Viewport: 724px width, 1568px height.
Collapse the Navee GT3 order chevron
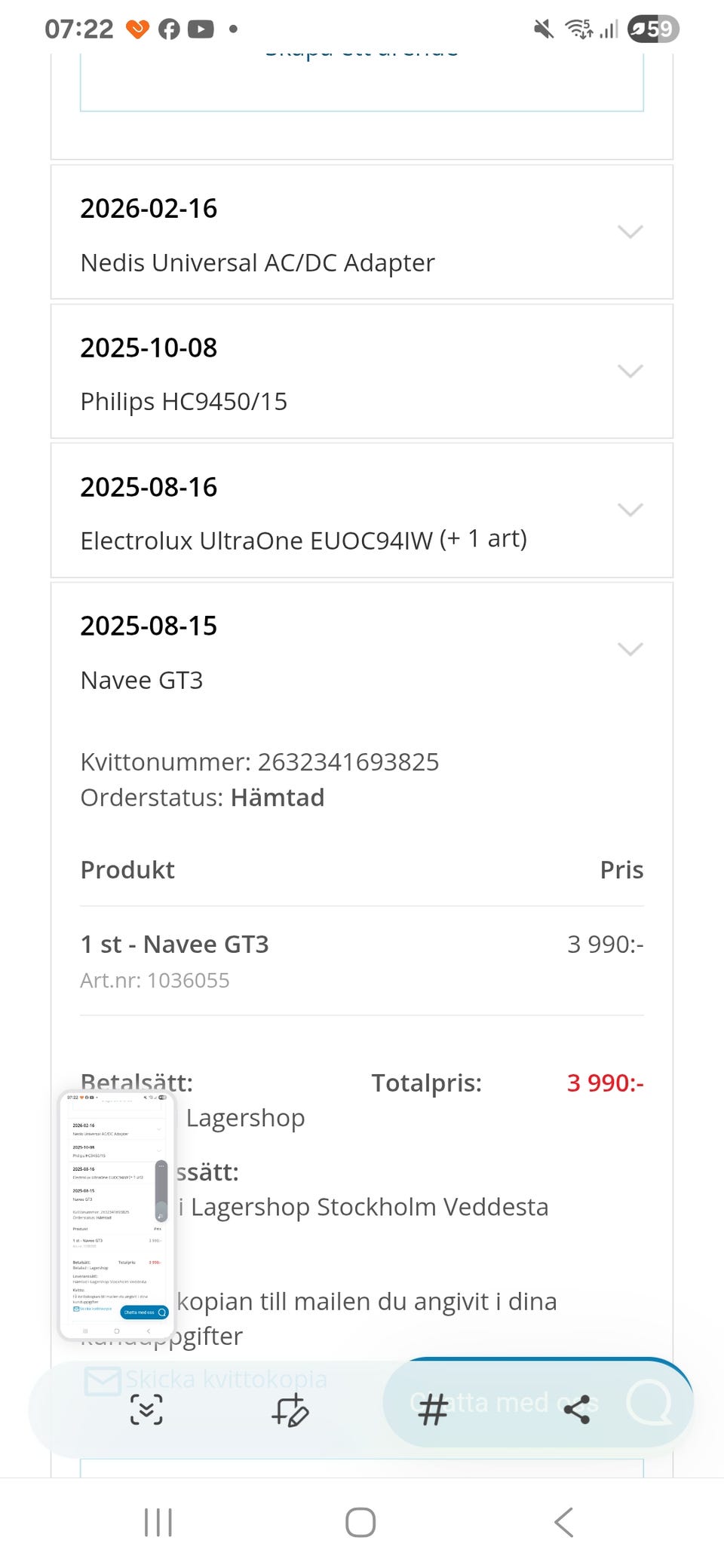point(630,649)
